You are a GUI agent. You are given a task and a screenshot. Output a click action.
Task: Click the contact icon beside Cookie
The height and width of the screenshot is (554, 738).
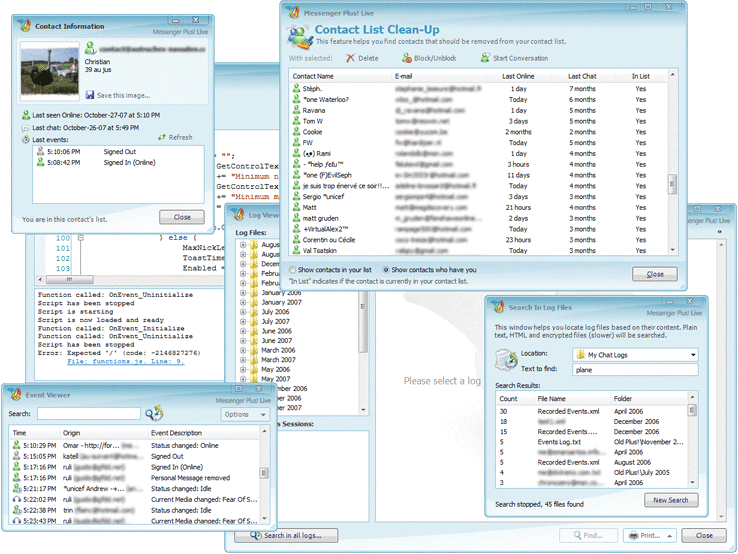pos(297,131)
